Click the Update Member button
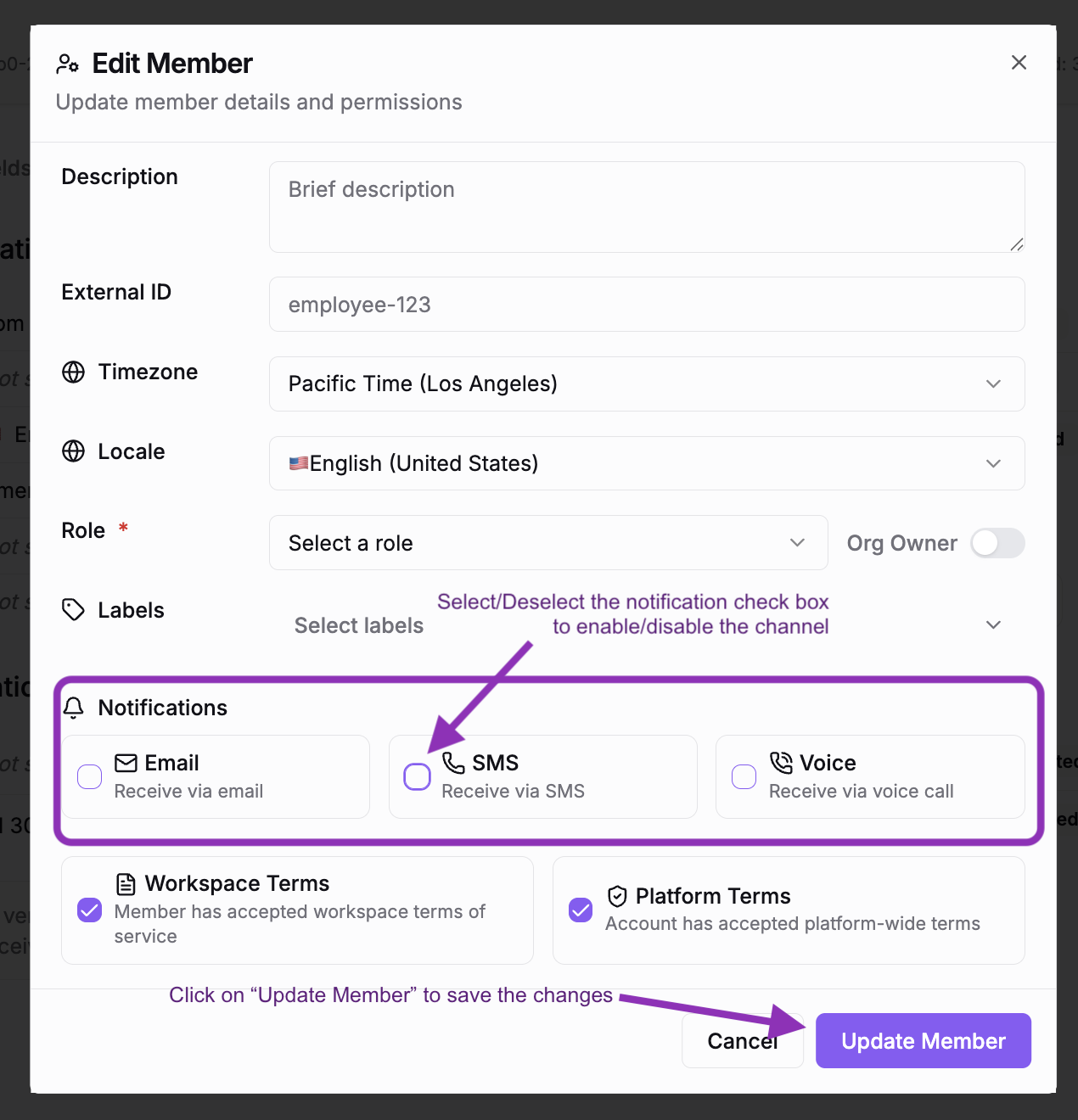 [923, 1040]
